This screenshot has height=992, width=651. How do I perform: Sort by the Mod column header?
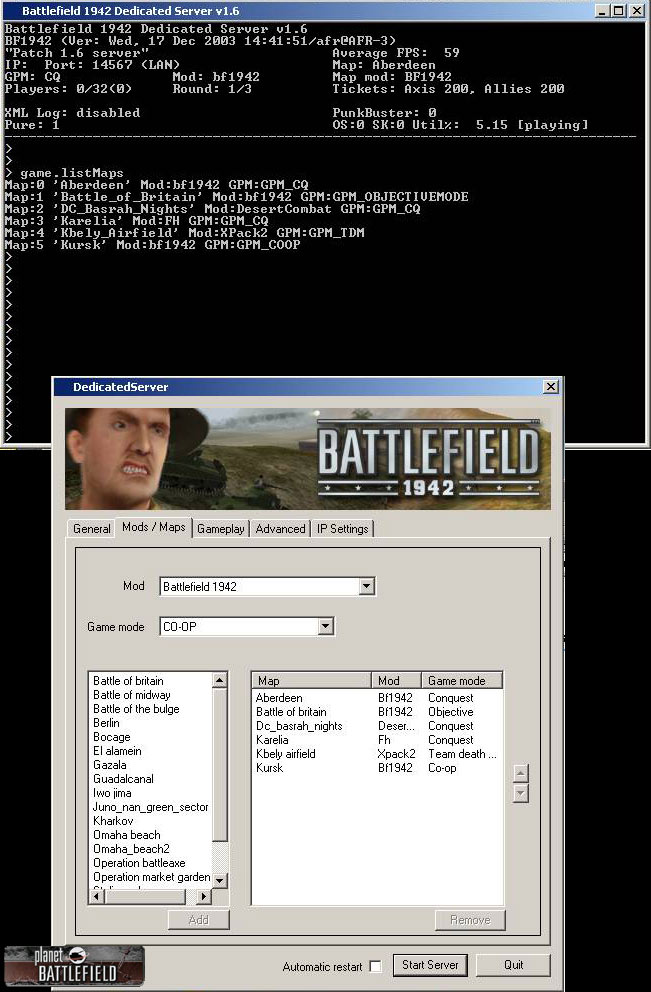(x=397, y=681)
